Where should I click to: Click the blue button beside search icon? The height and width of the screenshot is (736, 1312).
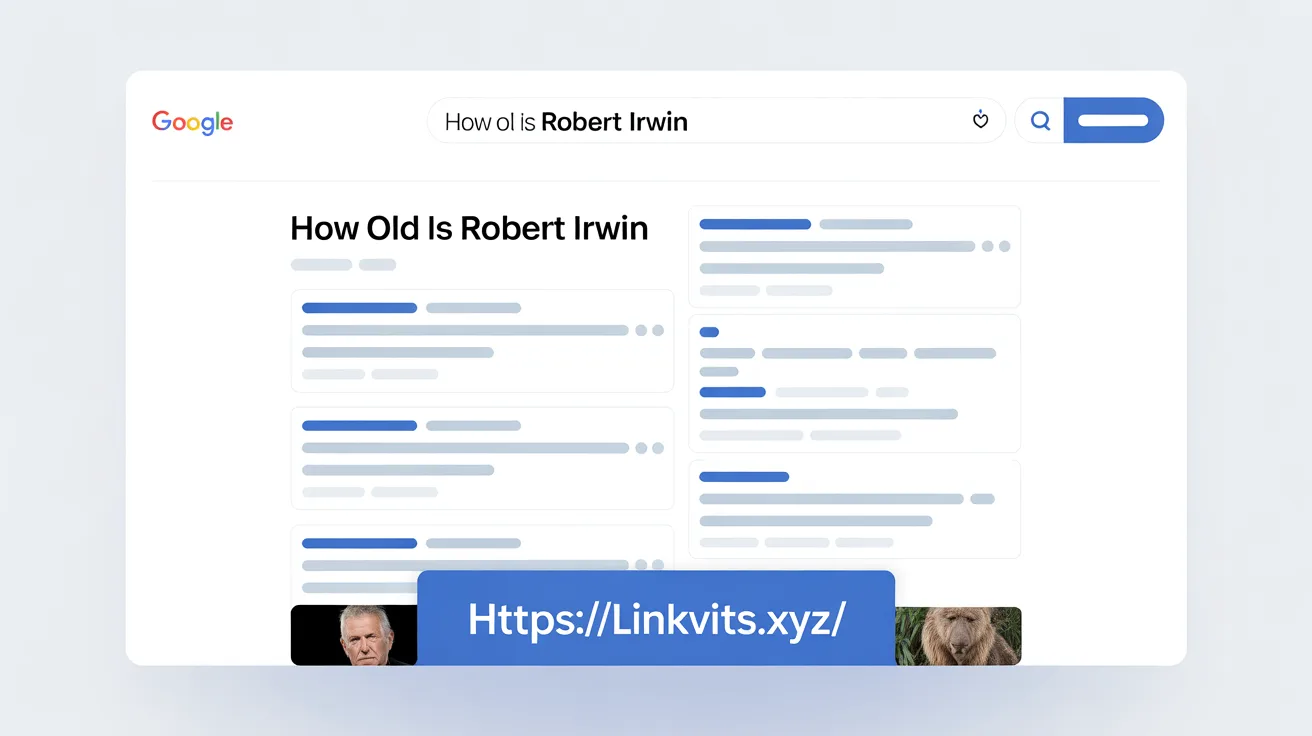coord(1114,121)
